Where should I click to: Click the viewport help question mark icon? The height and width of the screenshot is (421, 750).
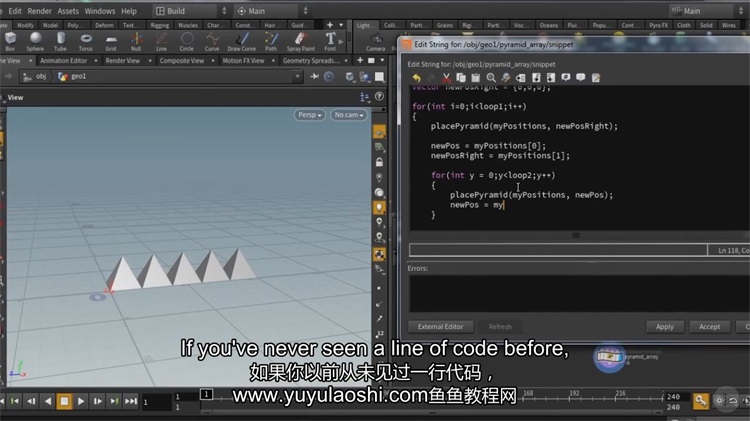(x=379, y=97)
